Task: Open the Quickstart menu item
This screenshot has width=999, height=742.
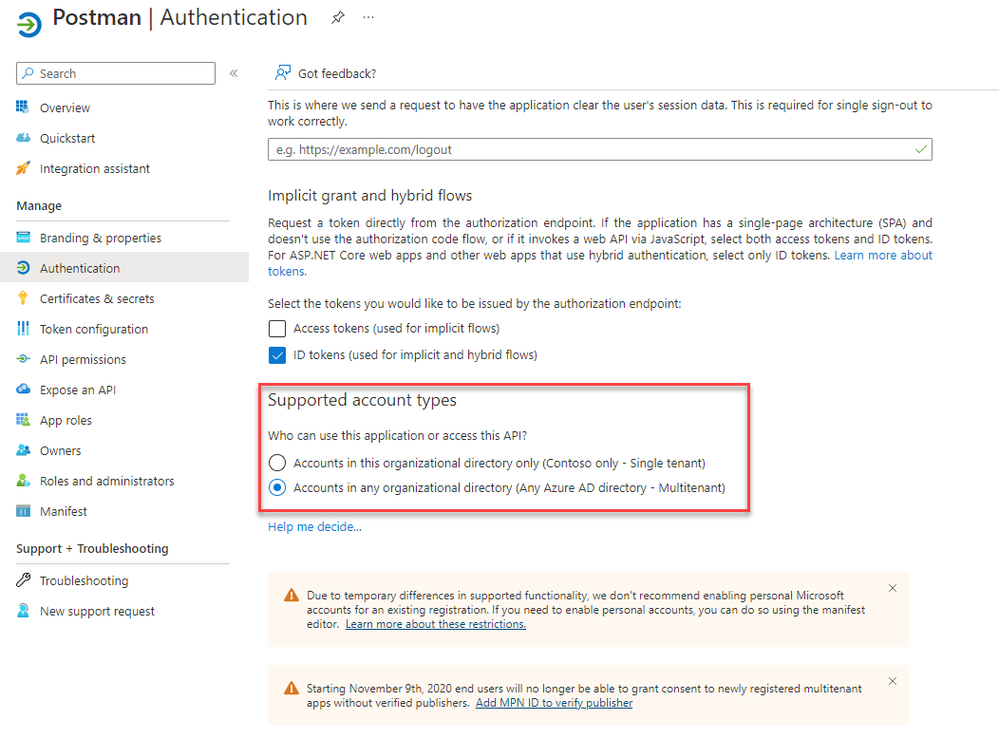Action: coord(68,138)
